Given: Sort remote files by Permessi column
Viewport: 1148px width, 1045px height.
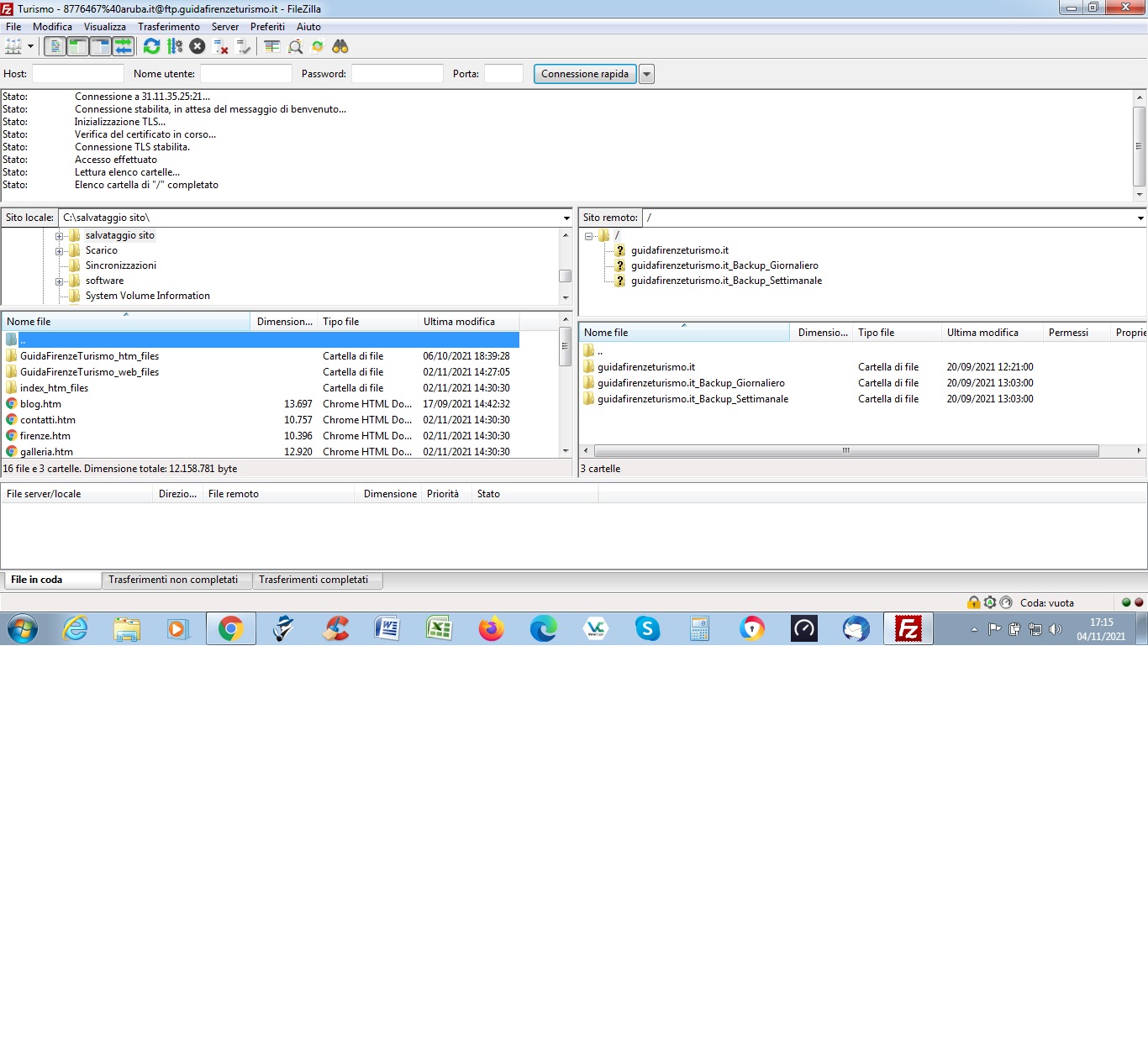Looking at the screenshot, I should click(x=1077, y=333).
